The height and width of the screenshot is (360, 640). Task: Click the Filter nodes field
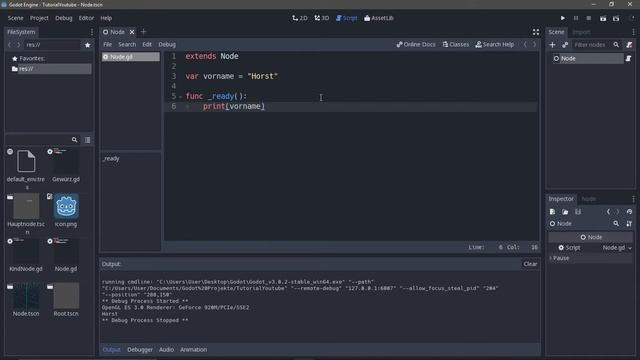pyautogui.click(x=597, y=45)
